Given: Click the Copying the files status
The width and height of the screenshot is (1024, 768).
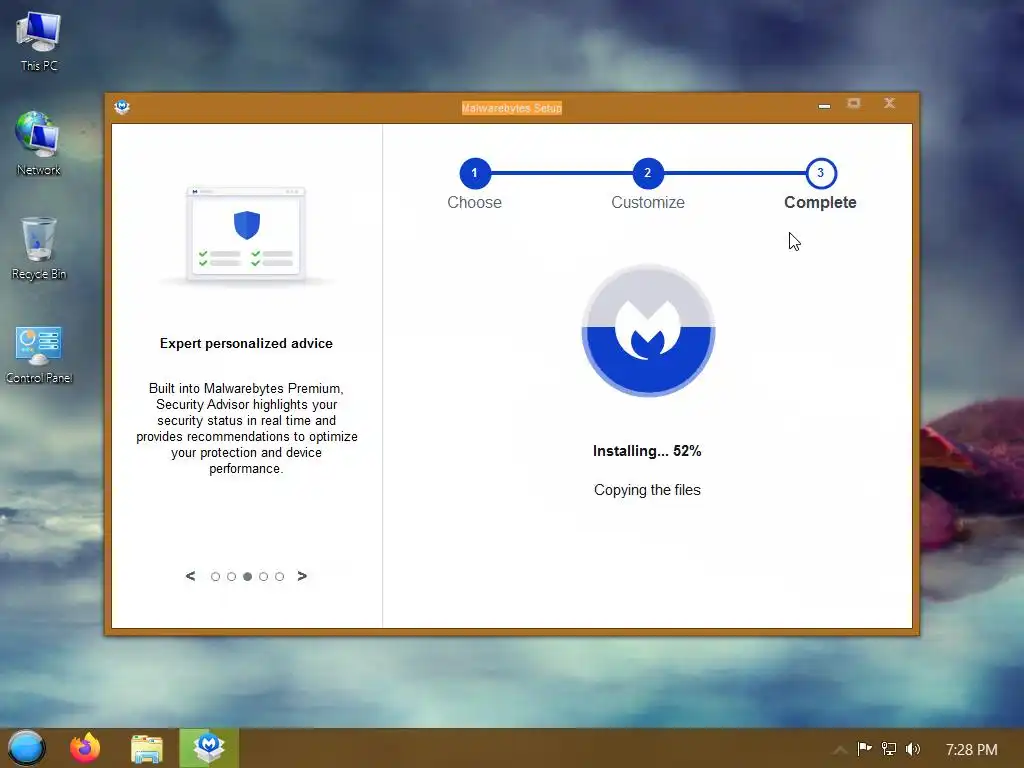Looking at the screenshot, I should 647,490.
